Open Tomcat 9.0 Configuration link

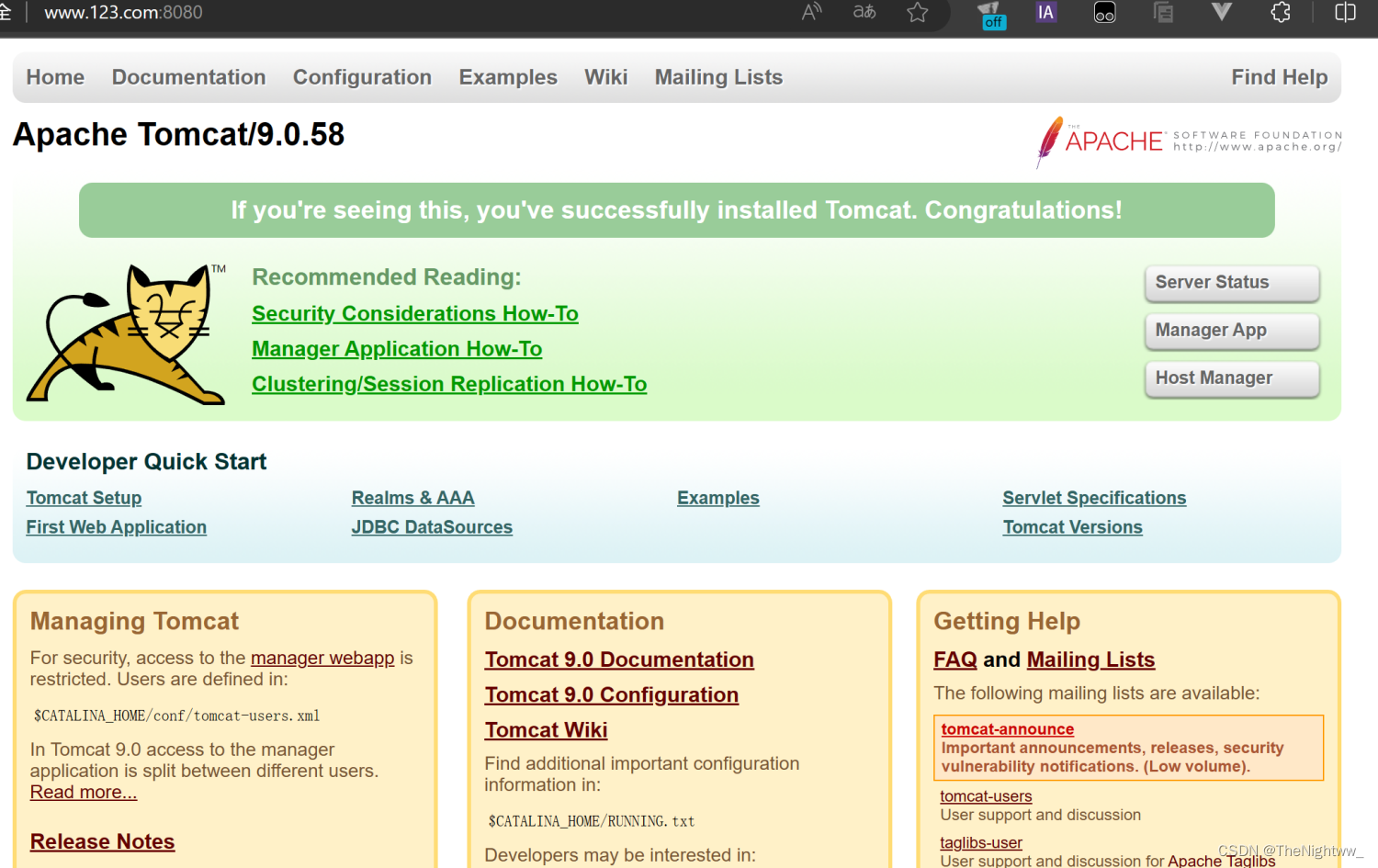[612, 694]
